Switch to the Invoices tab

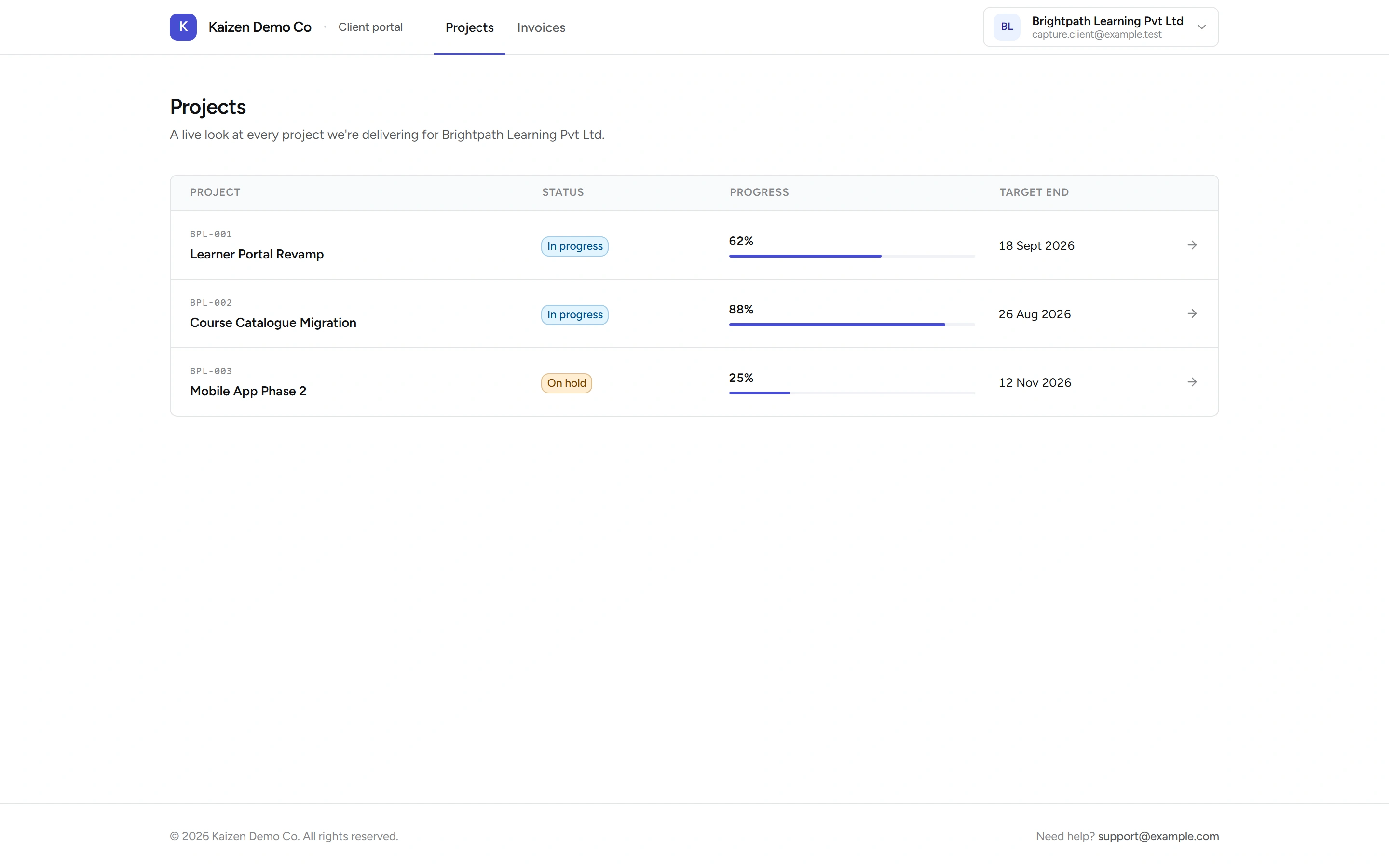click(541, 27)
